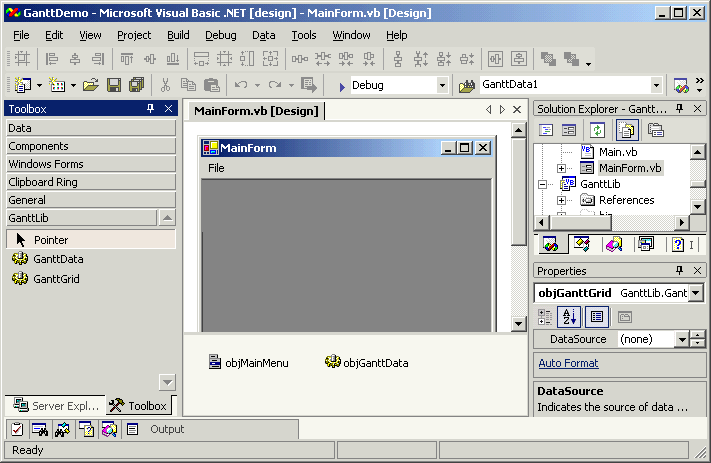Open Debug configuration dropdown
Image resolution: width=711 pixels, height=463 pixels.
442,85
